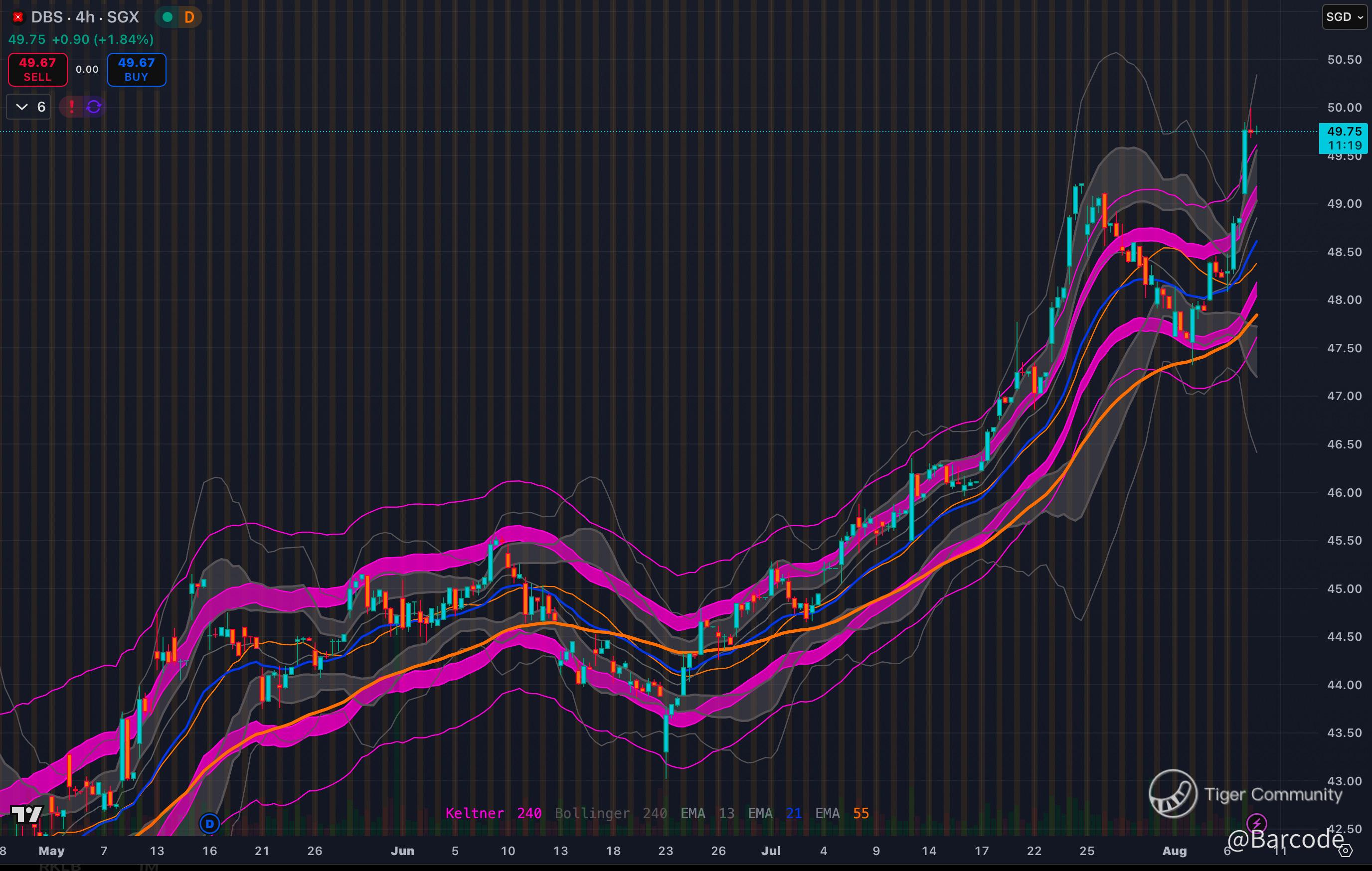
Task: Expand the collapsed indicator legend showing 6
Action: 28,107
